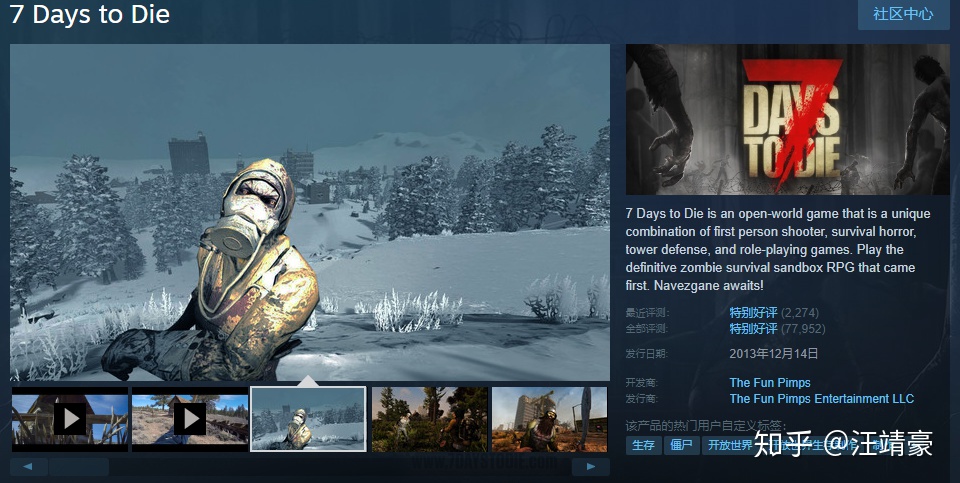Select the 开放世界 tag
The height and width of the screenshot is (483, 960).
tap(730, 445)
